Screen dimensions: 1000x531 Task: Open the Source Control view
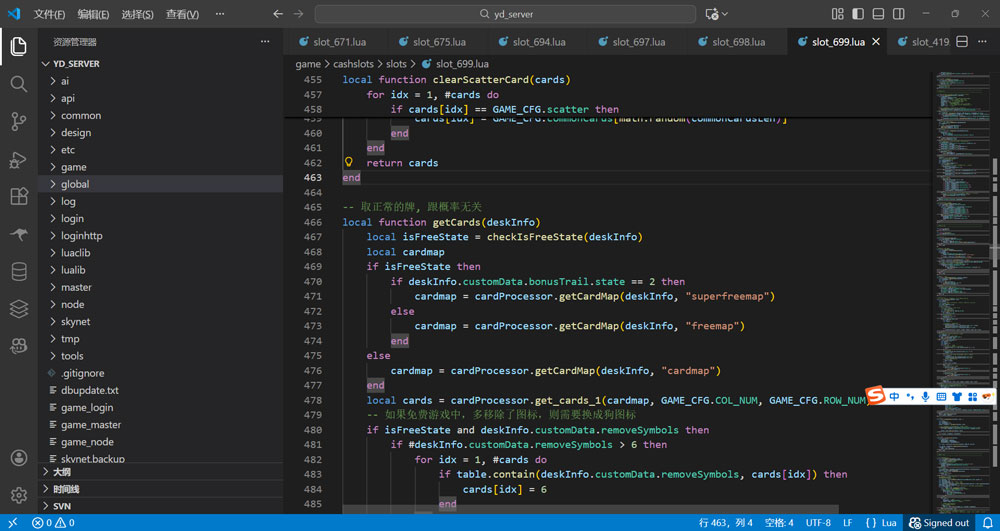click(18, 122)
